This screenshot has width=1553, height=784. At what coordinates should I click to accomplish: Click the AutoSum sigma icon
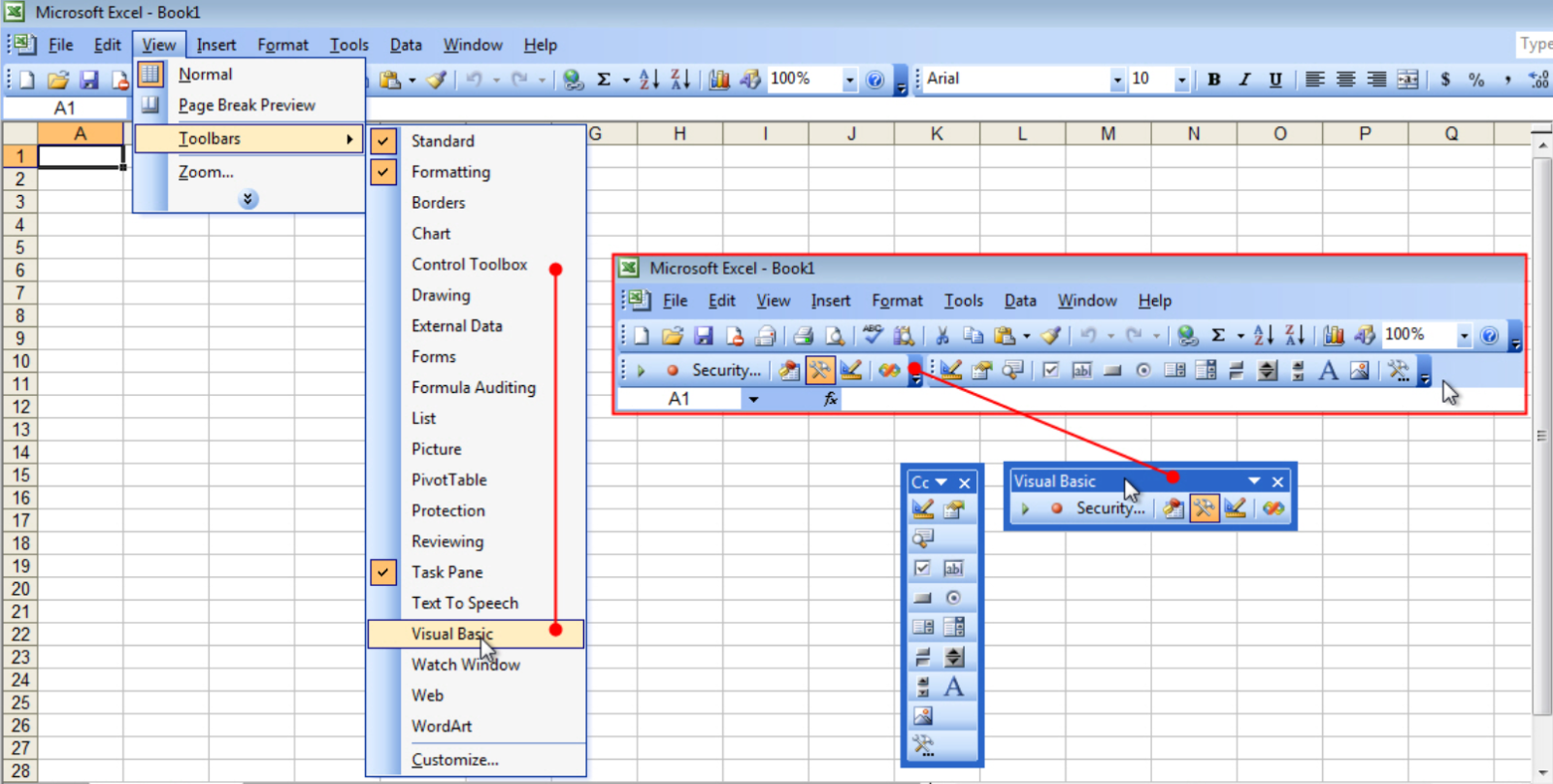tap(604, 80)
